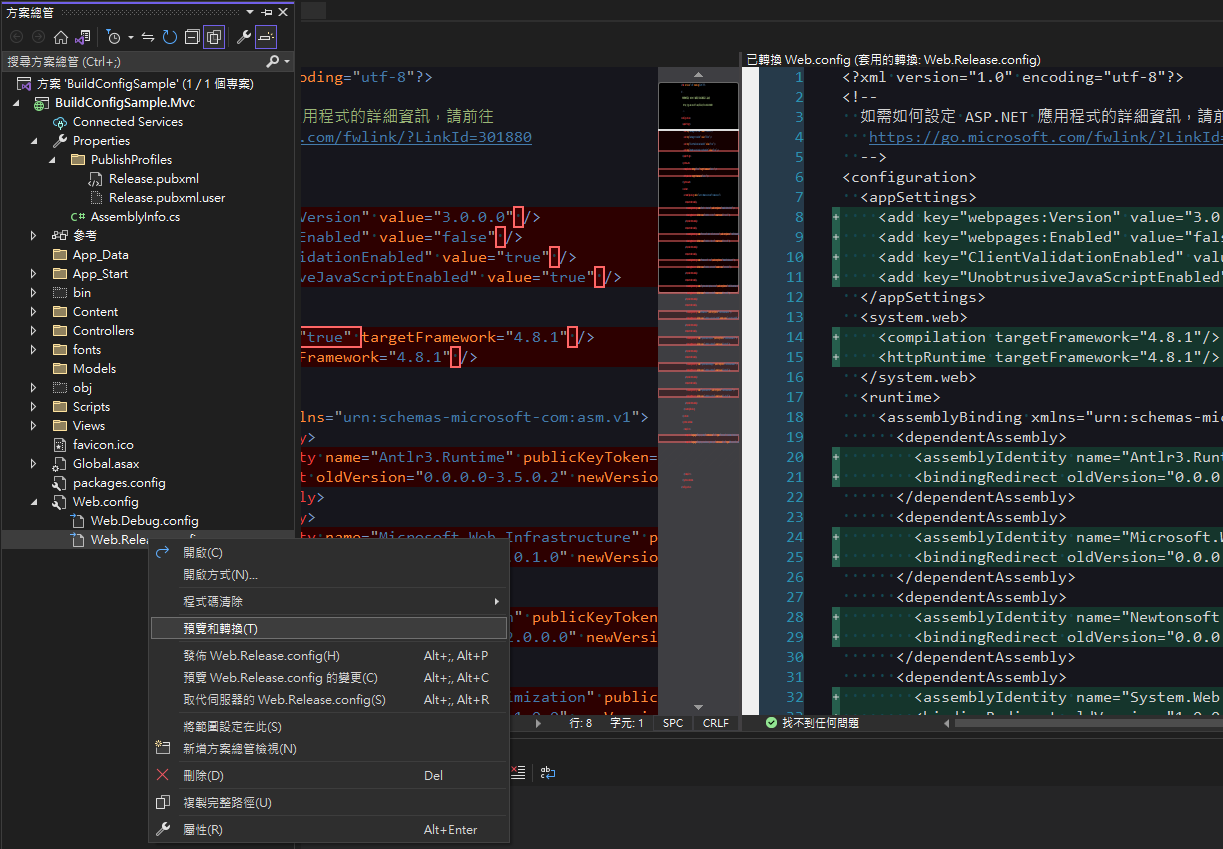Open Solution Explorer home view
Viewport: 1223px width, 849px height.
61,37
